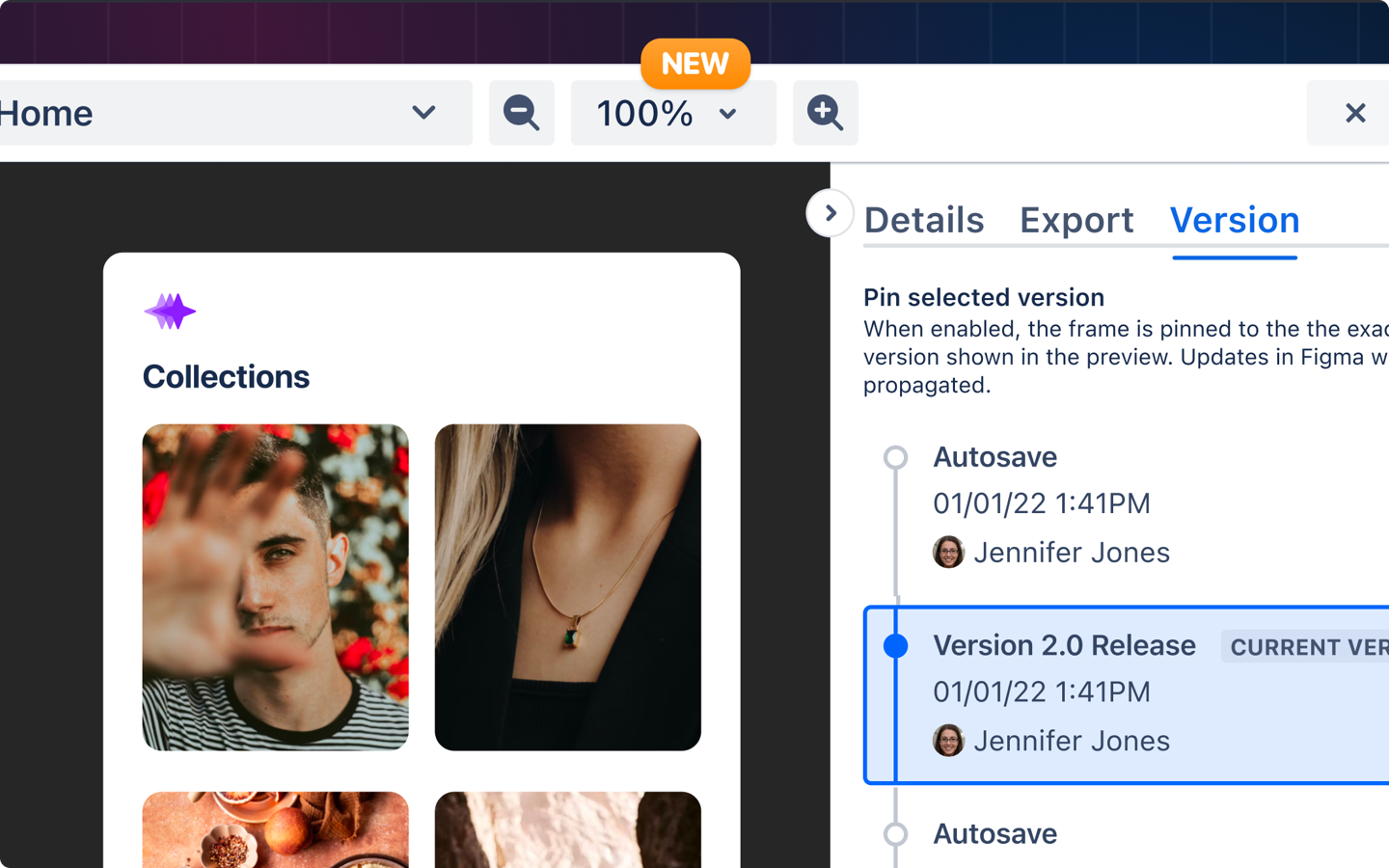Click the Version 2.0 Release entry
Image resolution: width=1389 pixels, height=868 pixels.
point(1064,645)
